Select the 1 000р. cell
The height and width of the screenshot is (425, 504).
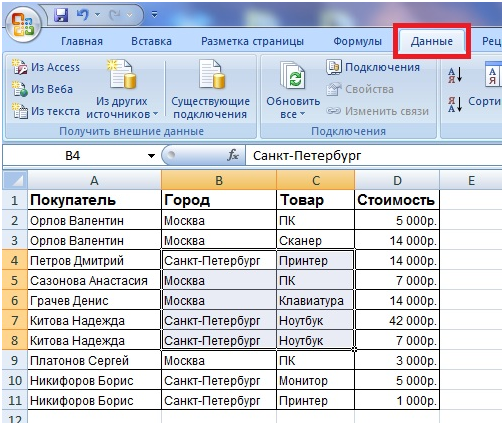tap(397, 400)
